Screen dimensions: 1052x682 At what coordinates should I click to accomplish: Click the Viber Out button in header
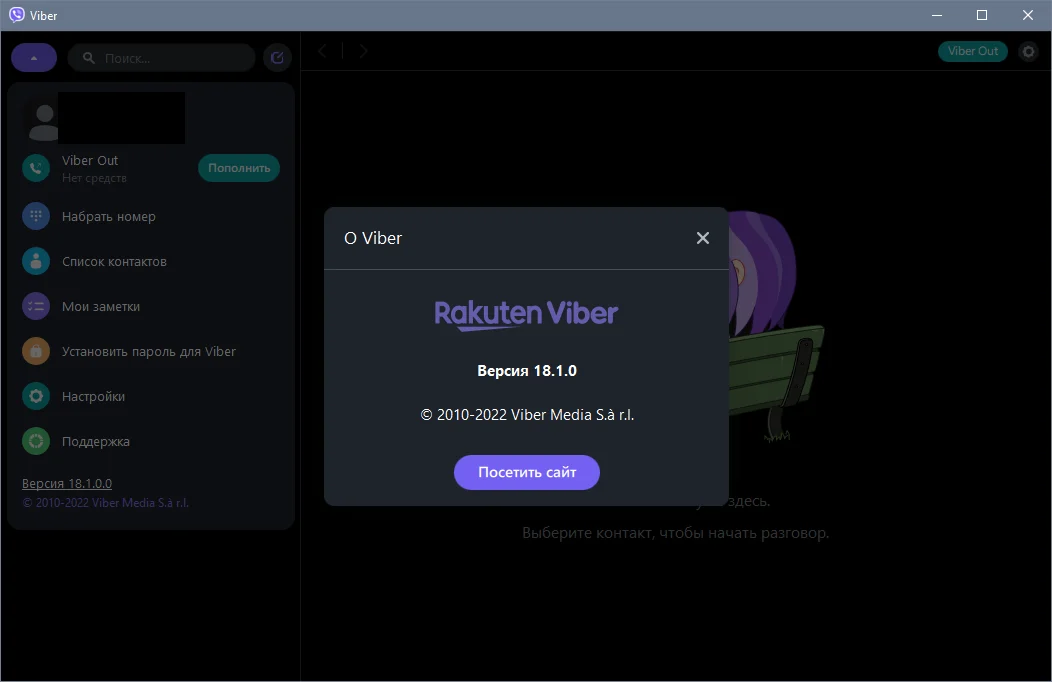[x=973, y=51]
